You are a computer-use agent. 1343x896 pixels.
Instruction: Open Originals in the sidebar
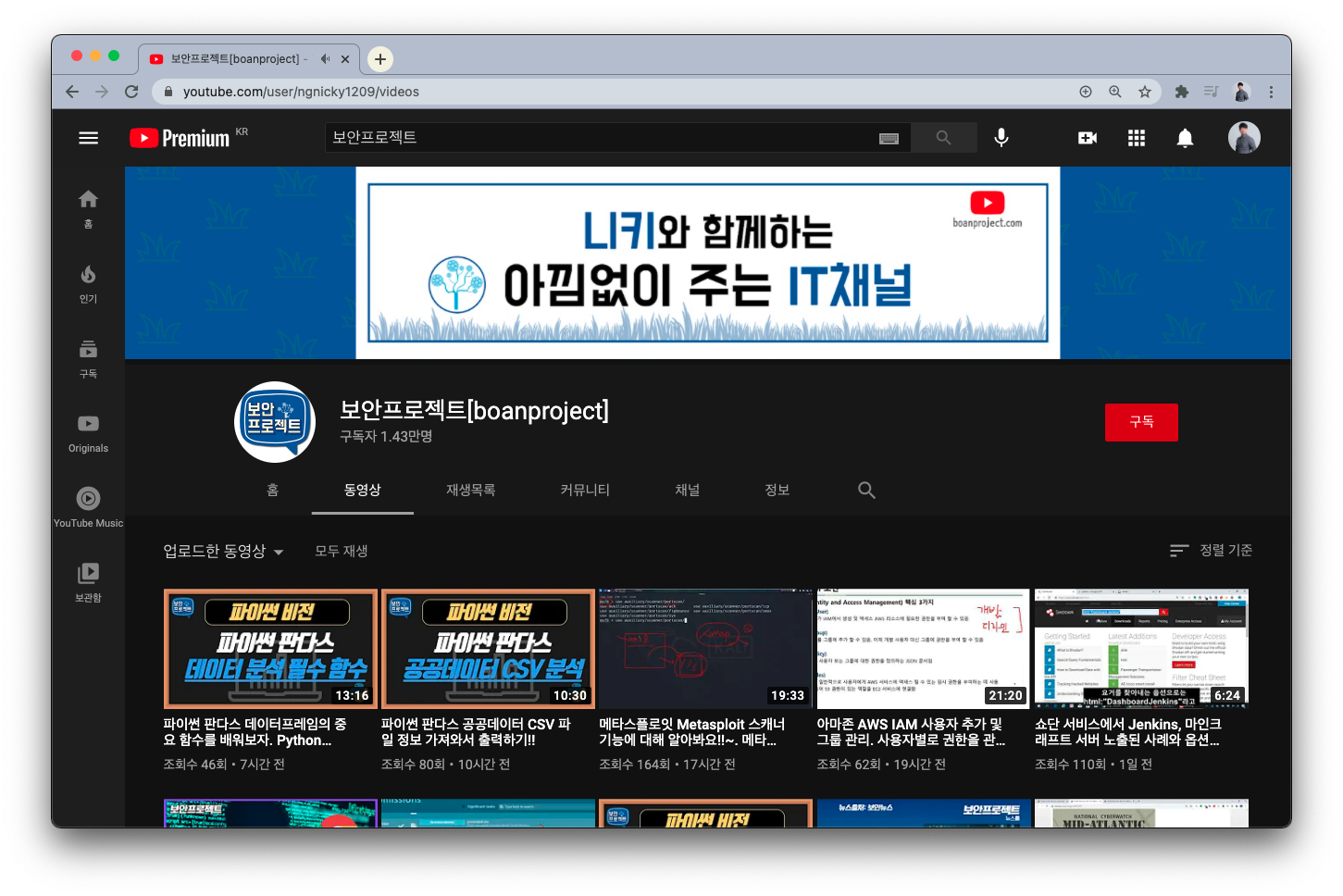(88, 433)
